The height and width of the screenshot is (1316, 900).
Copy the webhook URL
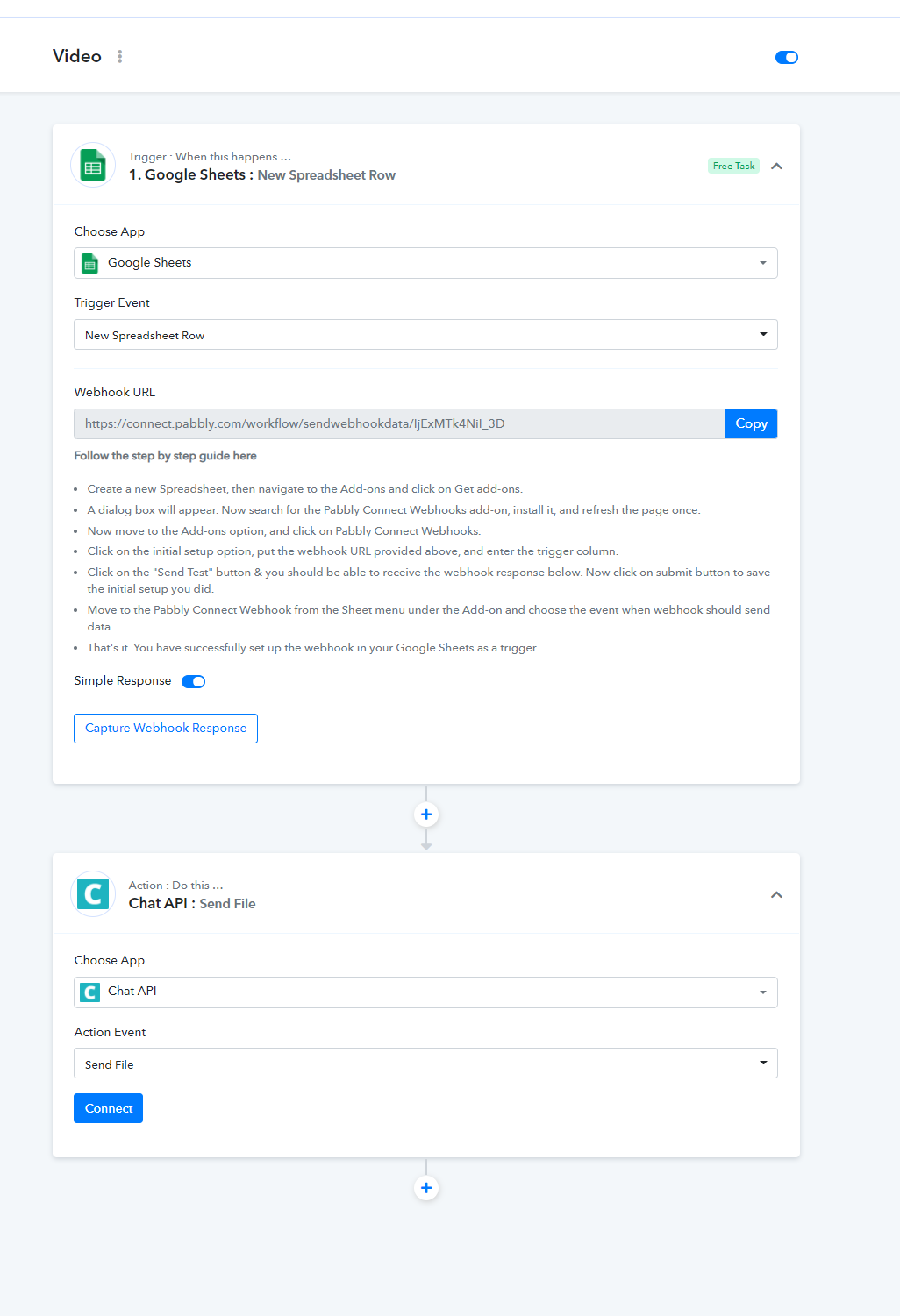pos(751,423)
